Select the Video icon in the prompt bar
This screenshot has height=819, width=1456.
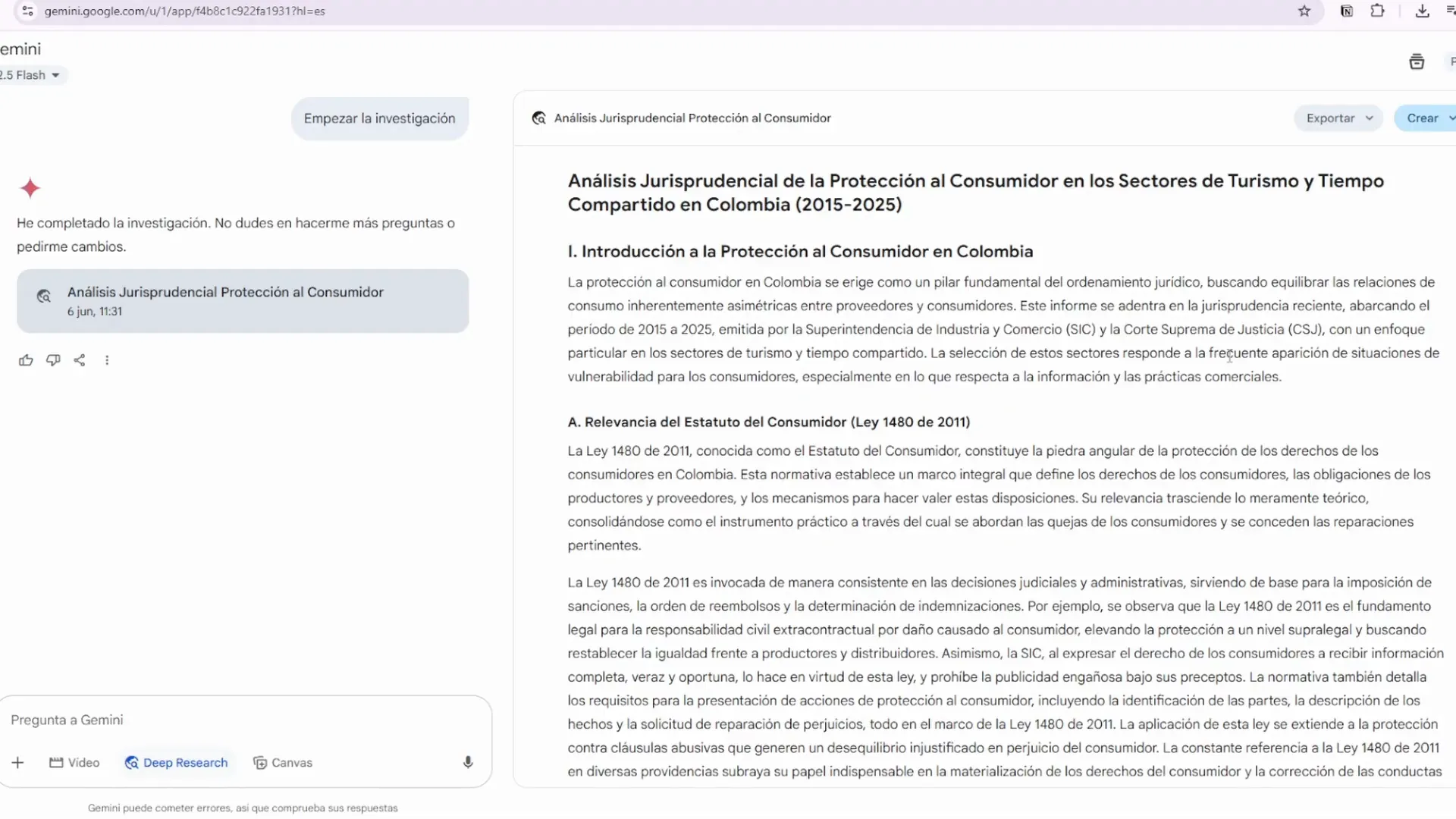74,762
